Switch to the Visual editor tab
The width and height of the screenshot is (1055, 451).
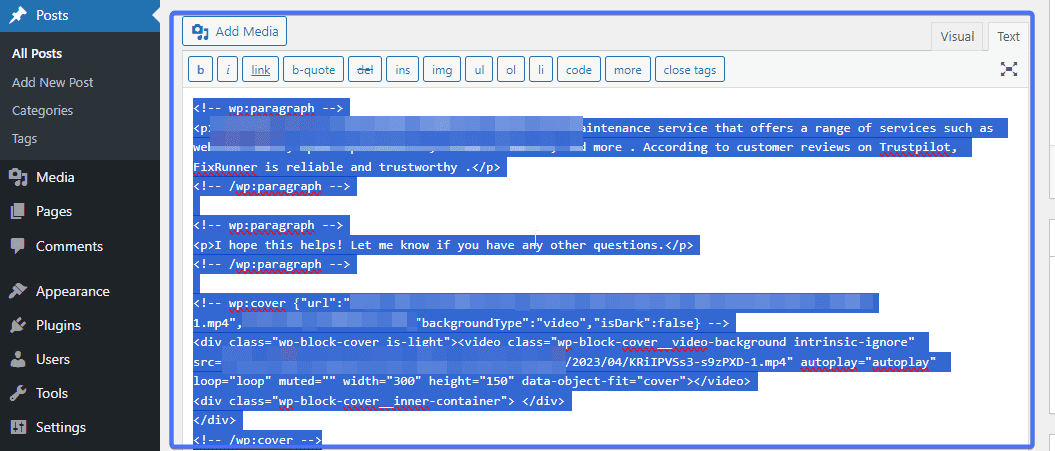[x=957, y=36]
